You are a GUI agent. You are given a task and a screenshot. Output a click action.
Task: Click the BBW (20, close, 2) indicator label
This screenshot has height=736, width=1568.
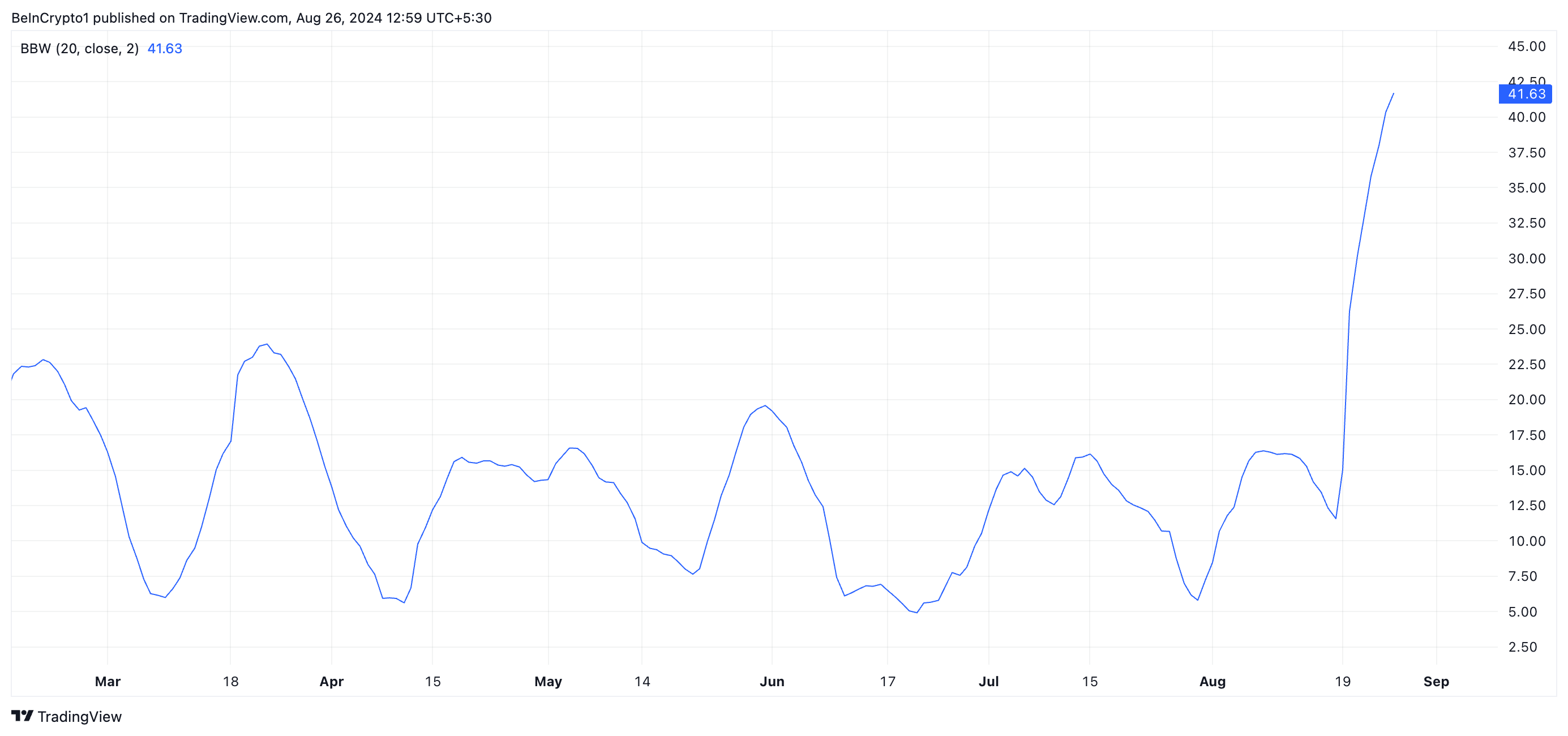pos(78,49)
